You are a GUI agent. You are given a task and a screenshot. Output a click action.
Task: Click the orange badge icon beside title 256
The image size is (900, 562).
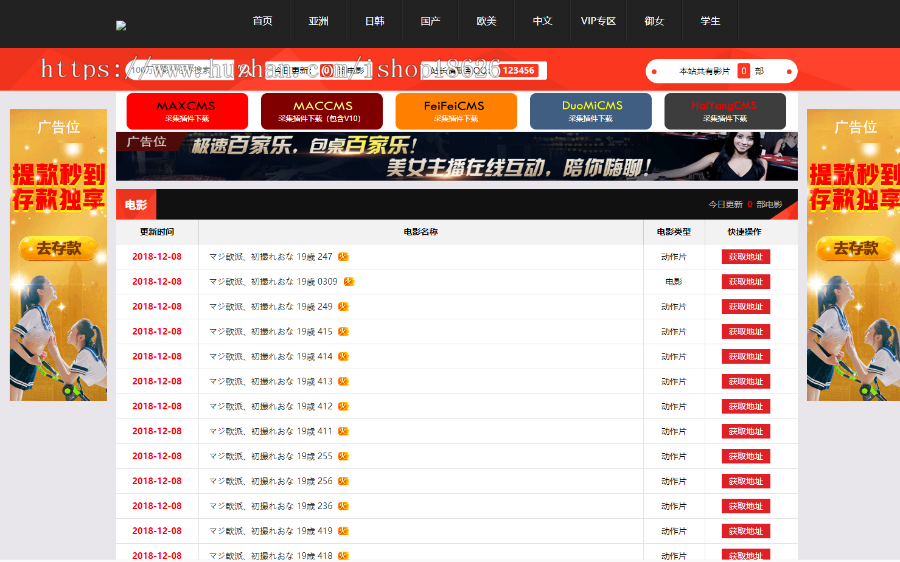(343, 481)
